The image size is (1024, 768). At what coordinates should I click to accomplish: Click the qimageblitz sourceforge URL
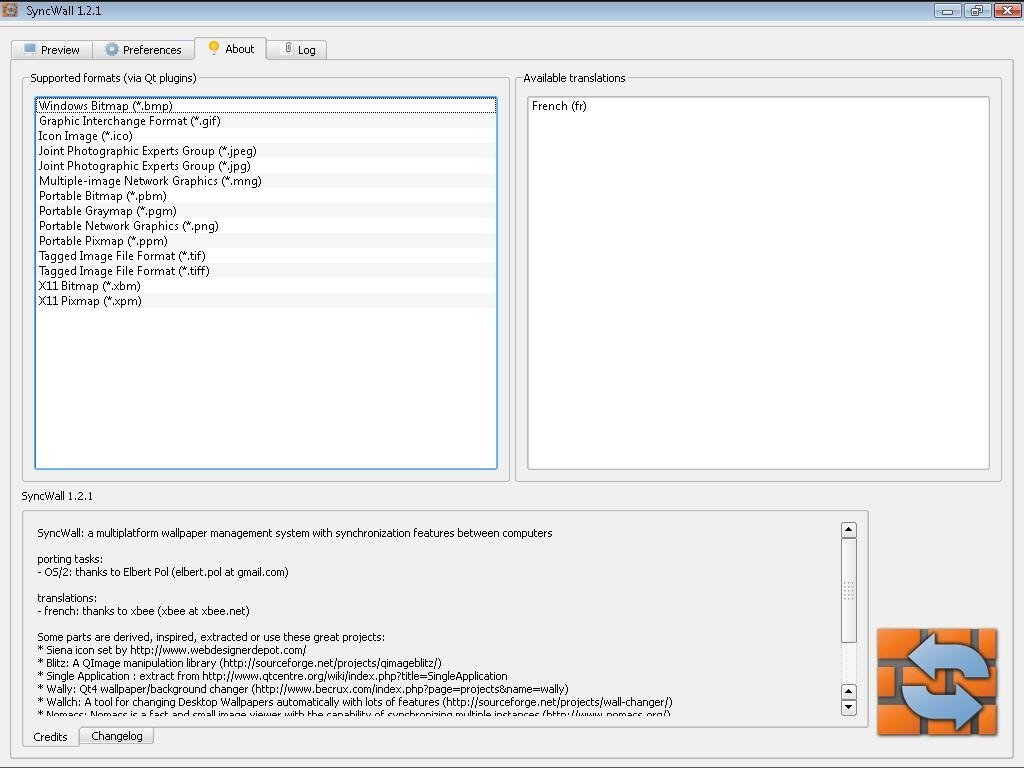coord(330,663)
